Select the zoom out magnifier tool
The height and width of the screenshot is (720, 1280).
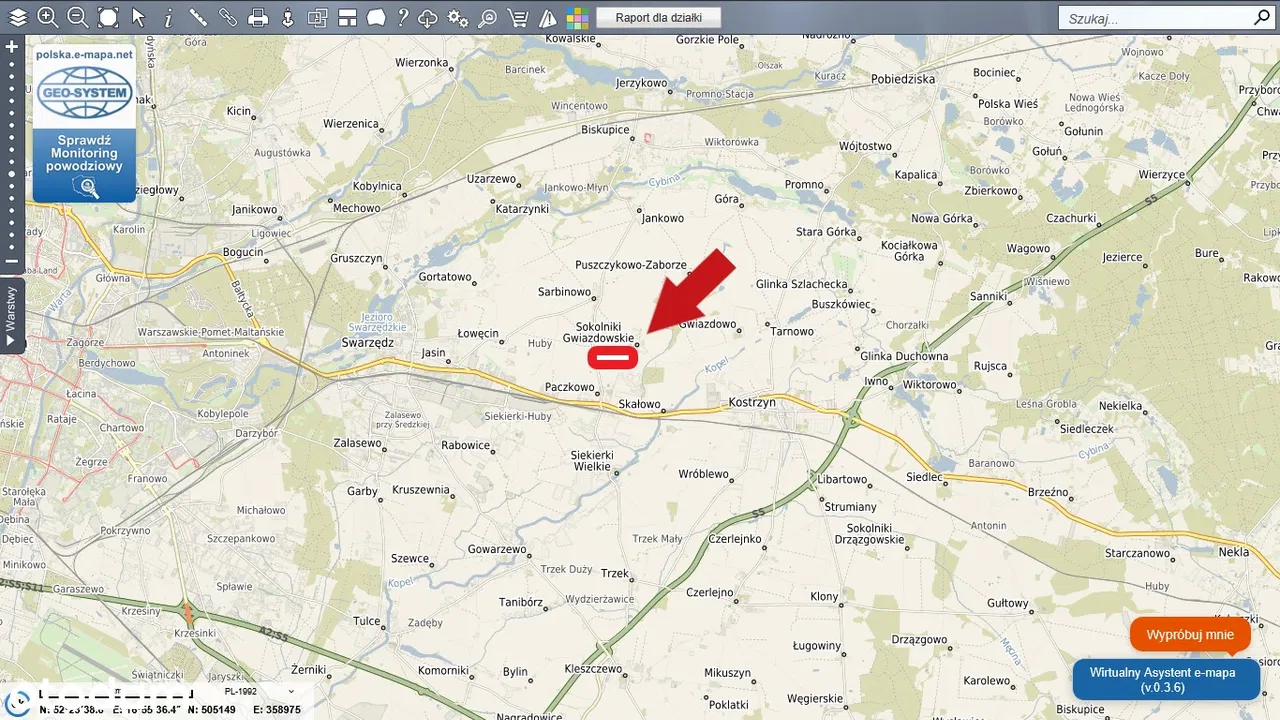77,17
